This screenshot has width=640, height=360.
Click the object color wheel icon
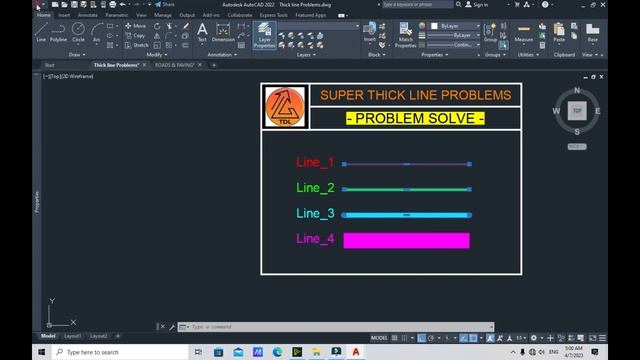click(x=422, y=26)
